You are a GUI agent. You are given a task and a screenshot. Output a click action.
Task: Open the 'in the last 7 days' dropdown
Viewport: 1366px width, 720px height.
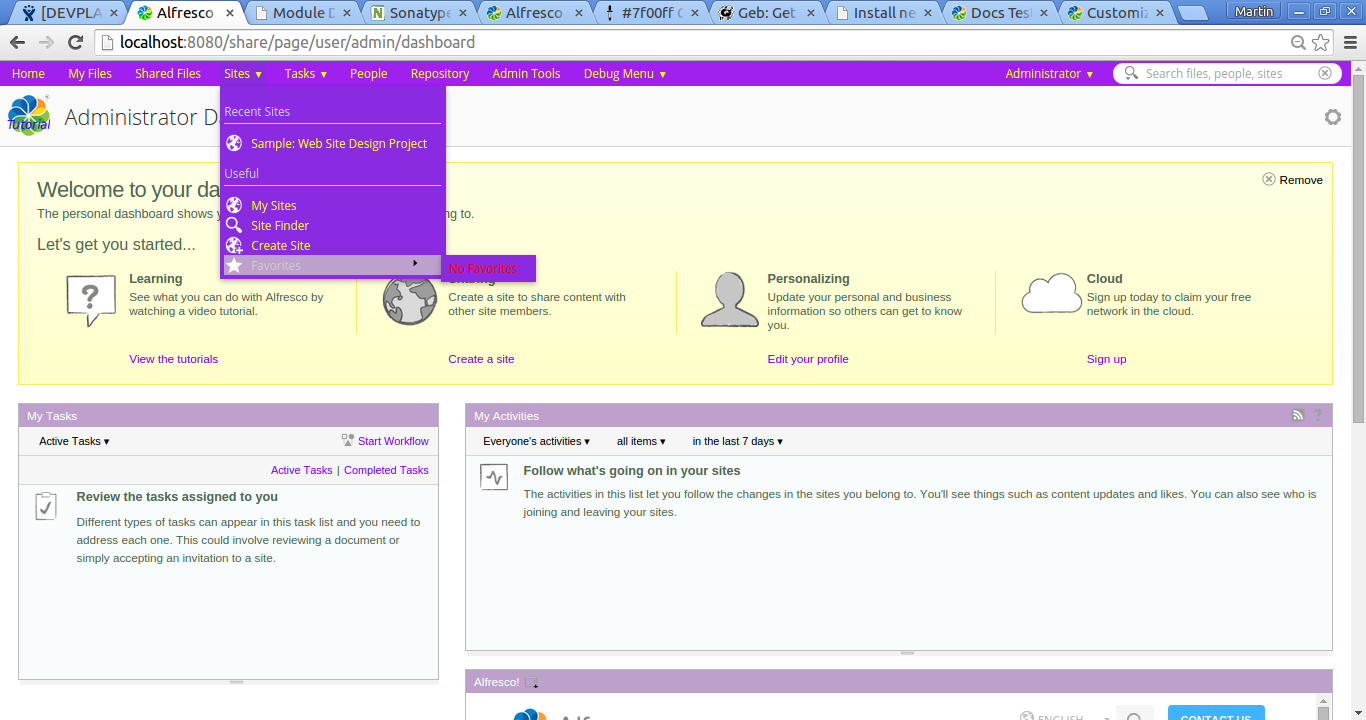(x=736, y=440)
